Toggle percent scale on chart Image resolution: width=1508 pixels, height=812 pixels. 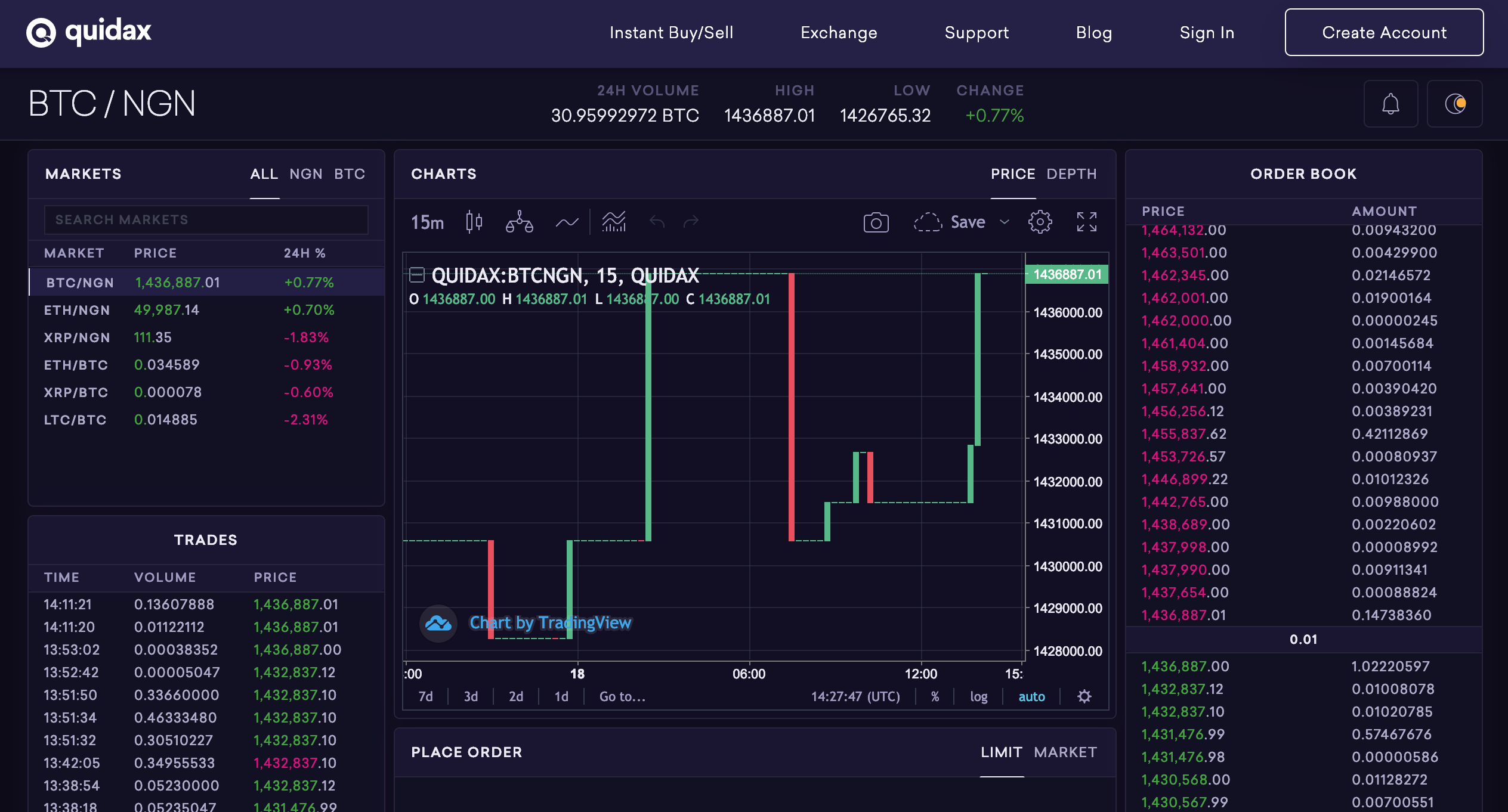[x=935, y=696]
